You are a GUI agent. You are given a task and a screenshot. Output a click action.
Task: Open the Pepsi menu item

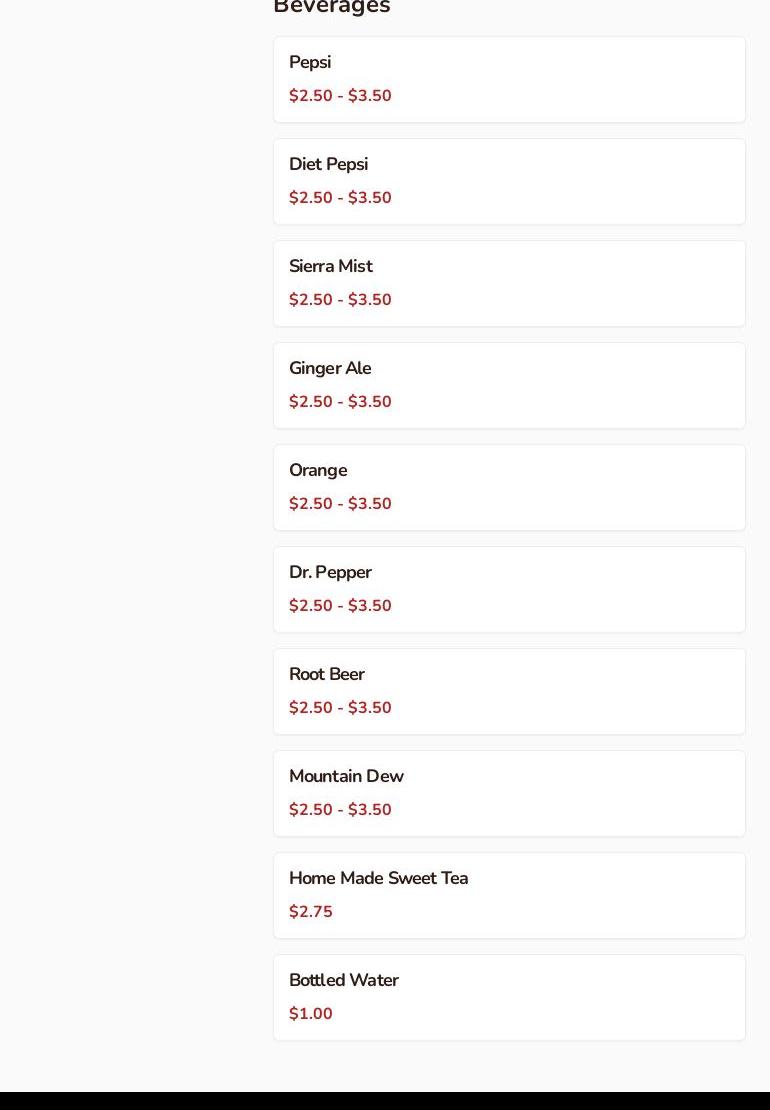tap(310, 62)
